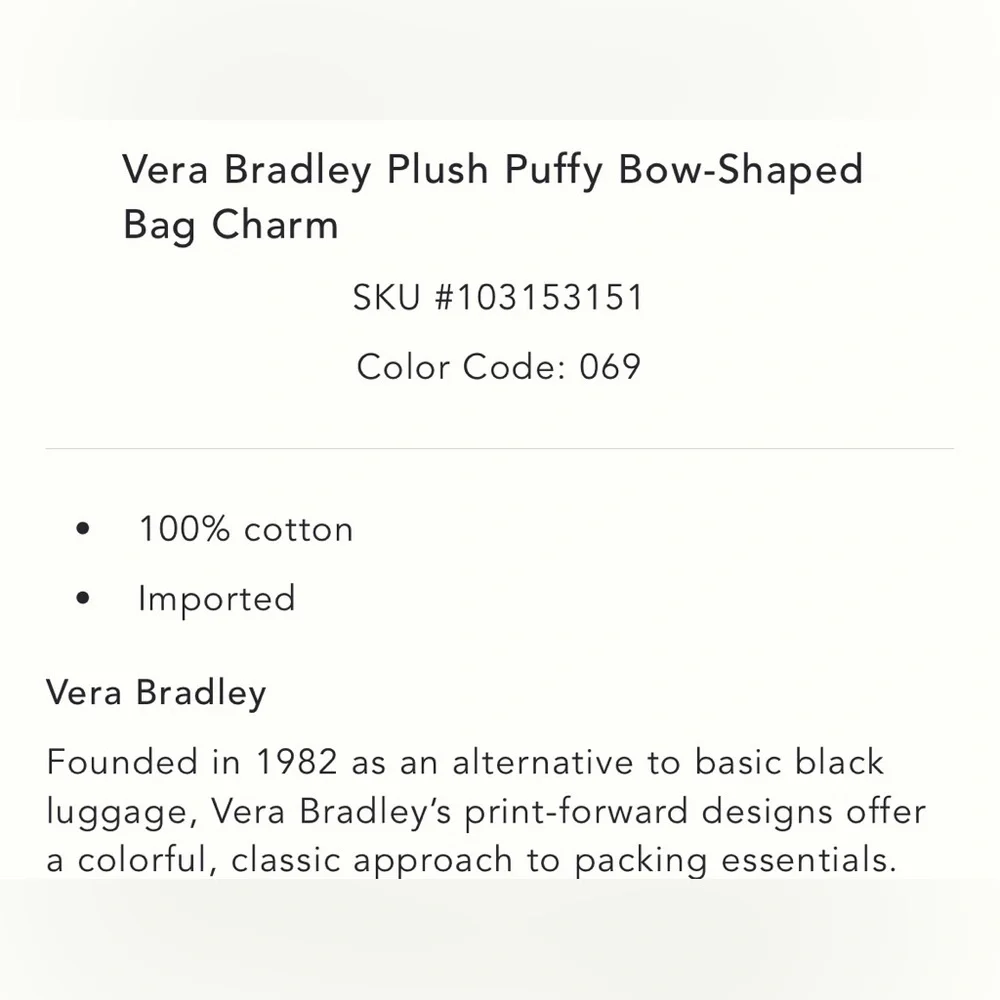Screen dimensions: 1000x1000
Task: Click the bullet dot beside '100% cotton'
Action: pyautogui.click(x=83, y=529)
